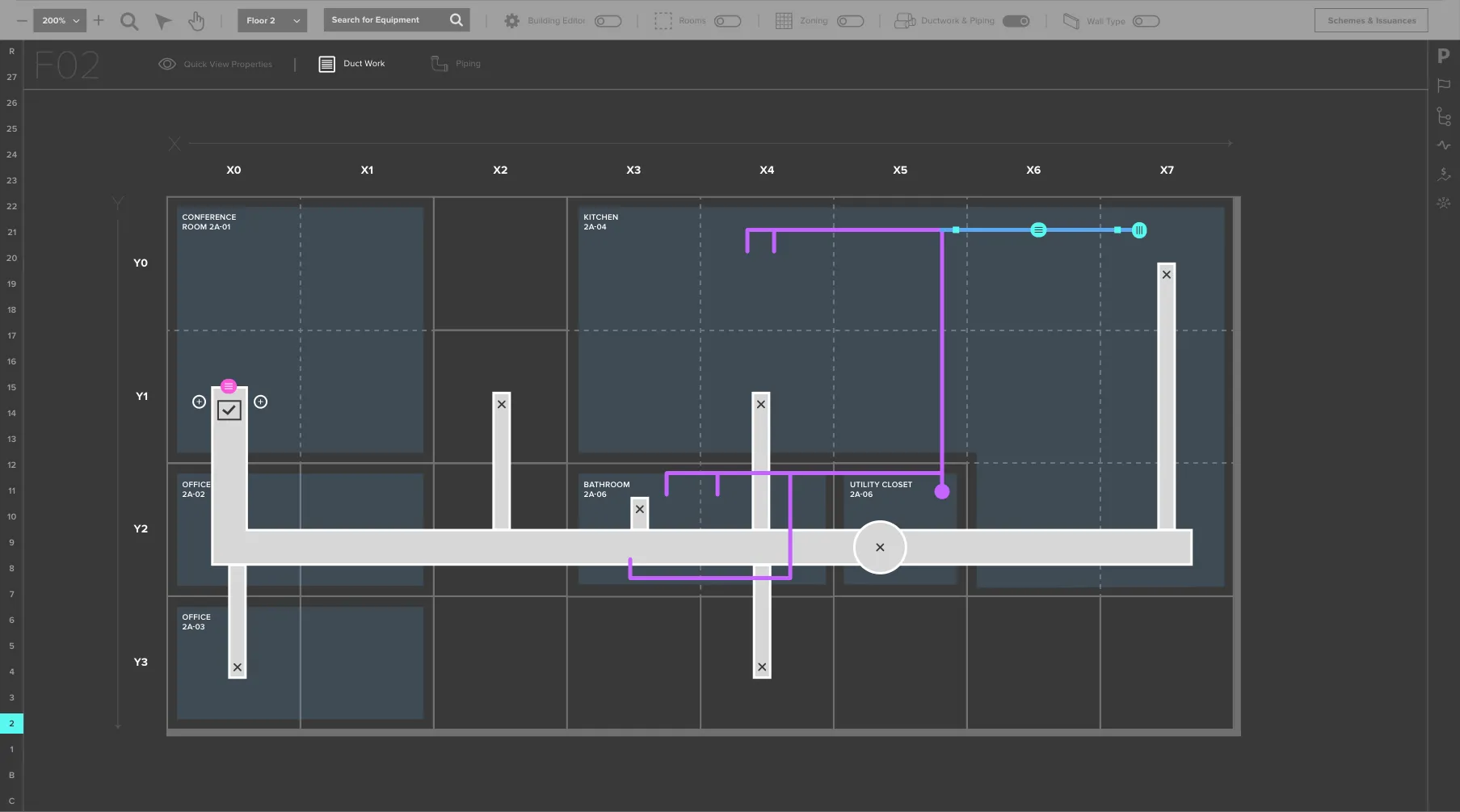Viewport: 1460px width, 812px height.
Task: Click the cyan middle node on blue pipe
Action: tap(1038, 230)
